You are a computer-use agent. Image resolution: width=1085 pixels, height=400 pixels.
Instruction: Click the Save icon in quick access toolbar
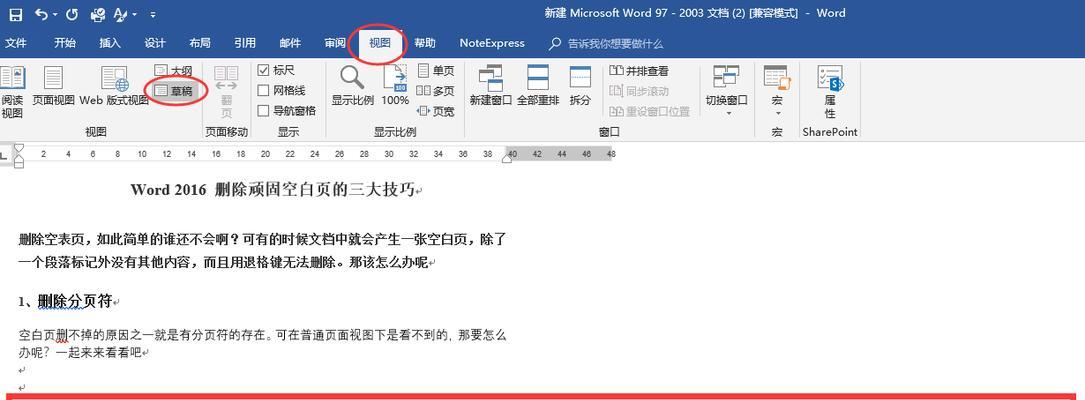pyautogui.click(x=15, y=14)
